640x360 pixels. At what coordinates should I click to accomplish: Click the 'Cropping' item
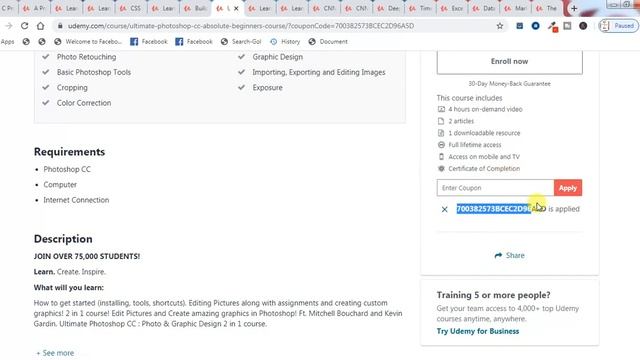72,88
